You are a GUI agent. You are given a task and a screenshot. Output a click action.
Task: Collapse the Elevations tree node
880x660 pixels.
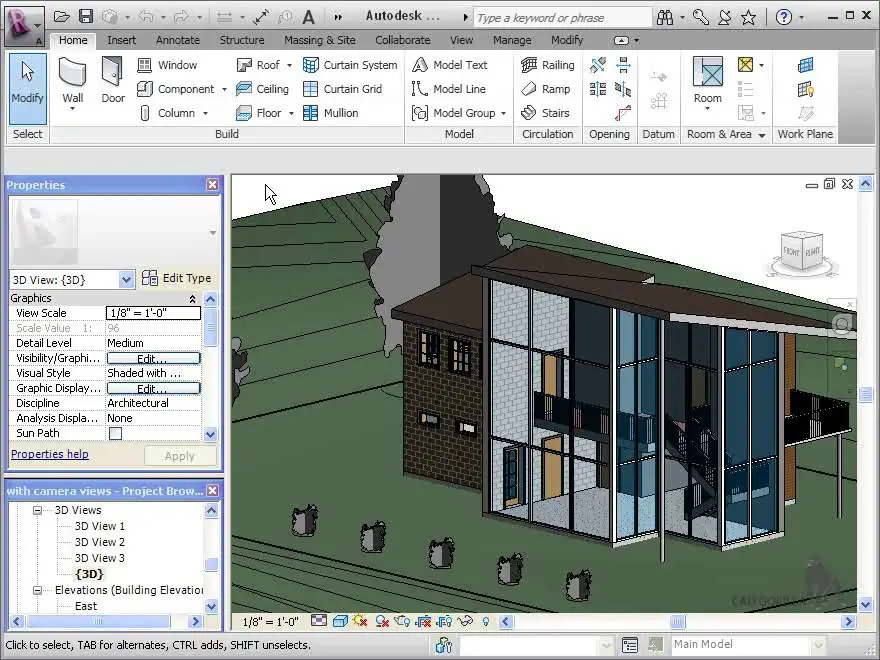(38, 590)
